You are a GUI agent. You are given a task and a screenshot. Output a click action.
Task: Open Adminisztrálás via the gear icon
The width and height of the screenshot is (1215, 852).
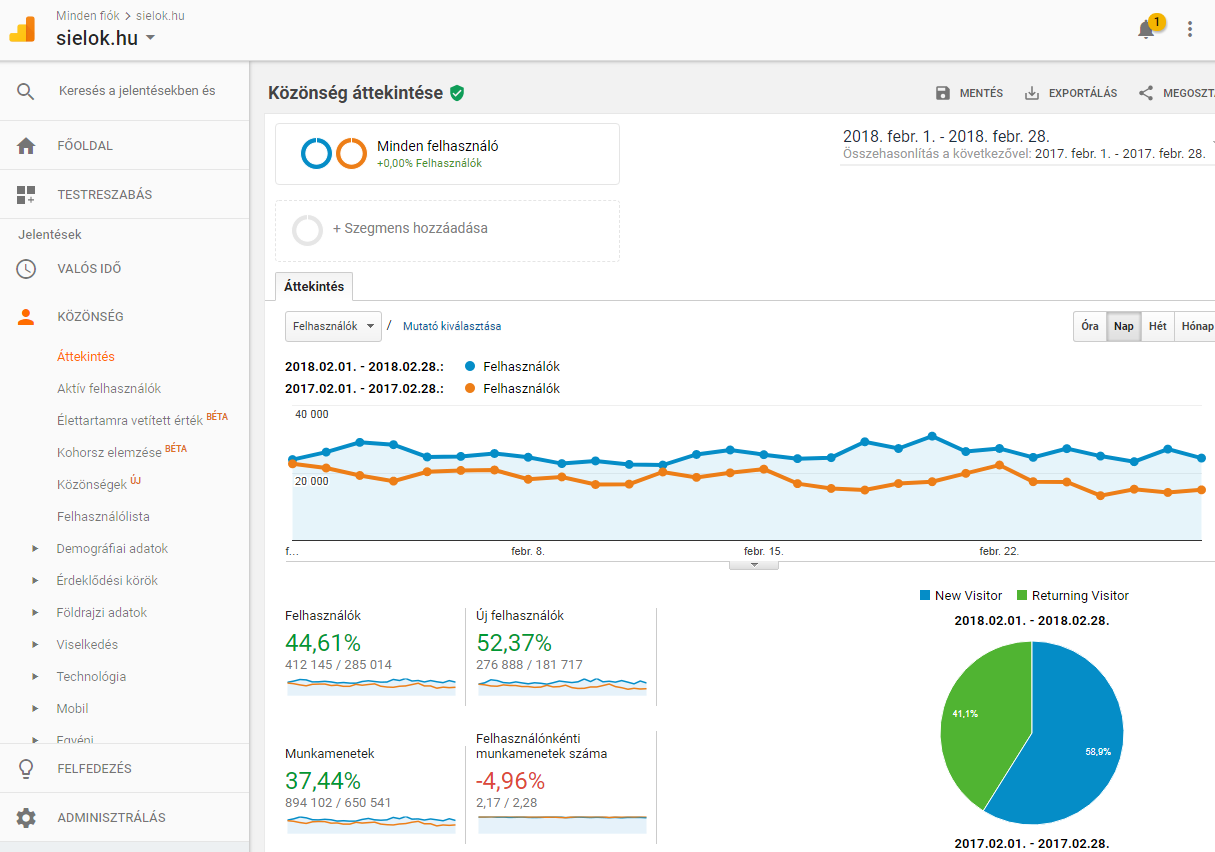click(27, 817)
